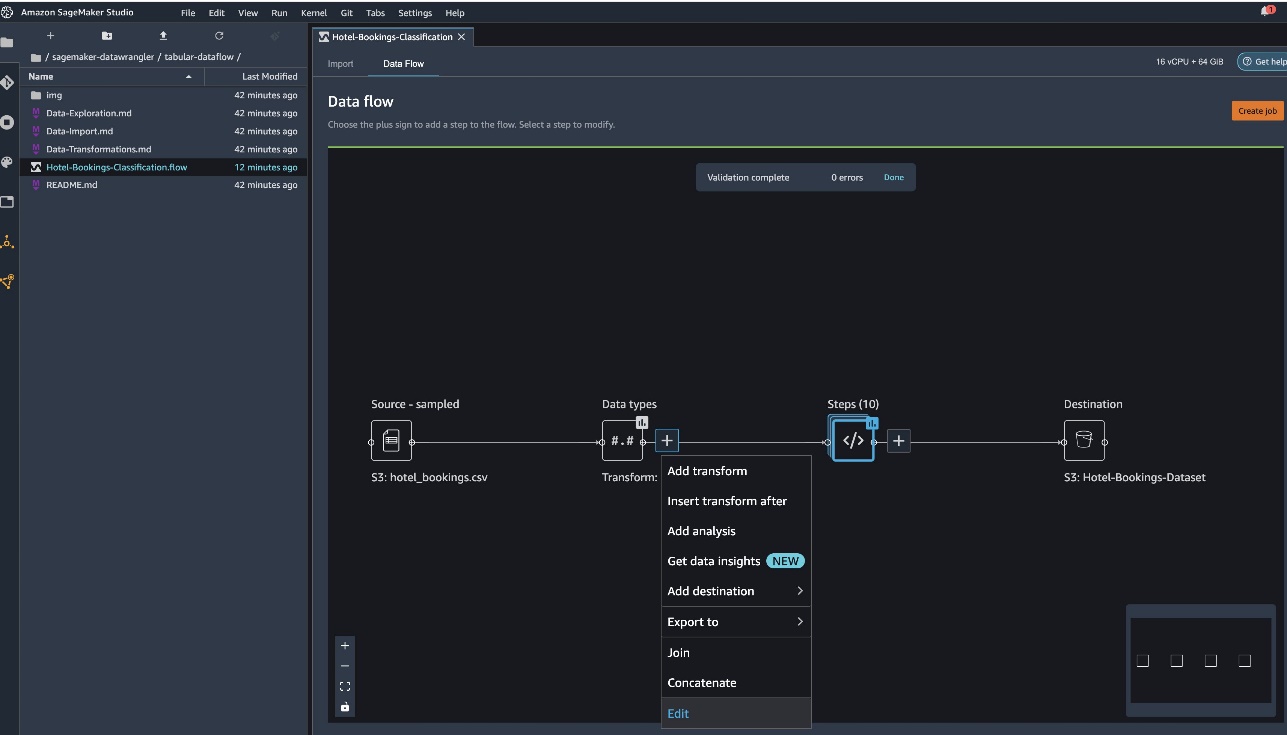Click the new launcher plus icon
Image resolution: width=1287 pixels, height=735 pixels.
pos(51,36)
